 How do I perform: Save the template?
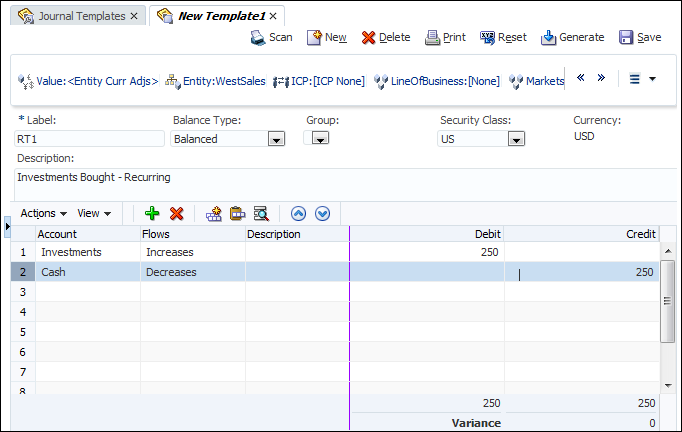pyautogui.click(x=640, y=37)
